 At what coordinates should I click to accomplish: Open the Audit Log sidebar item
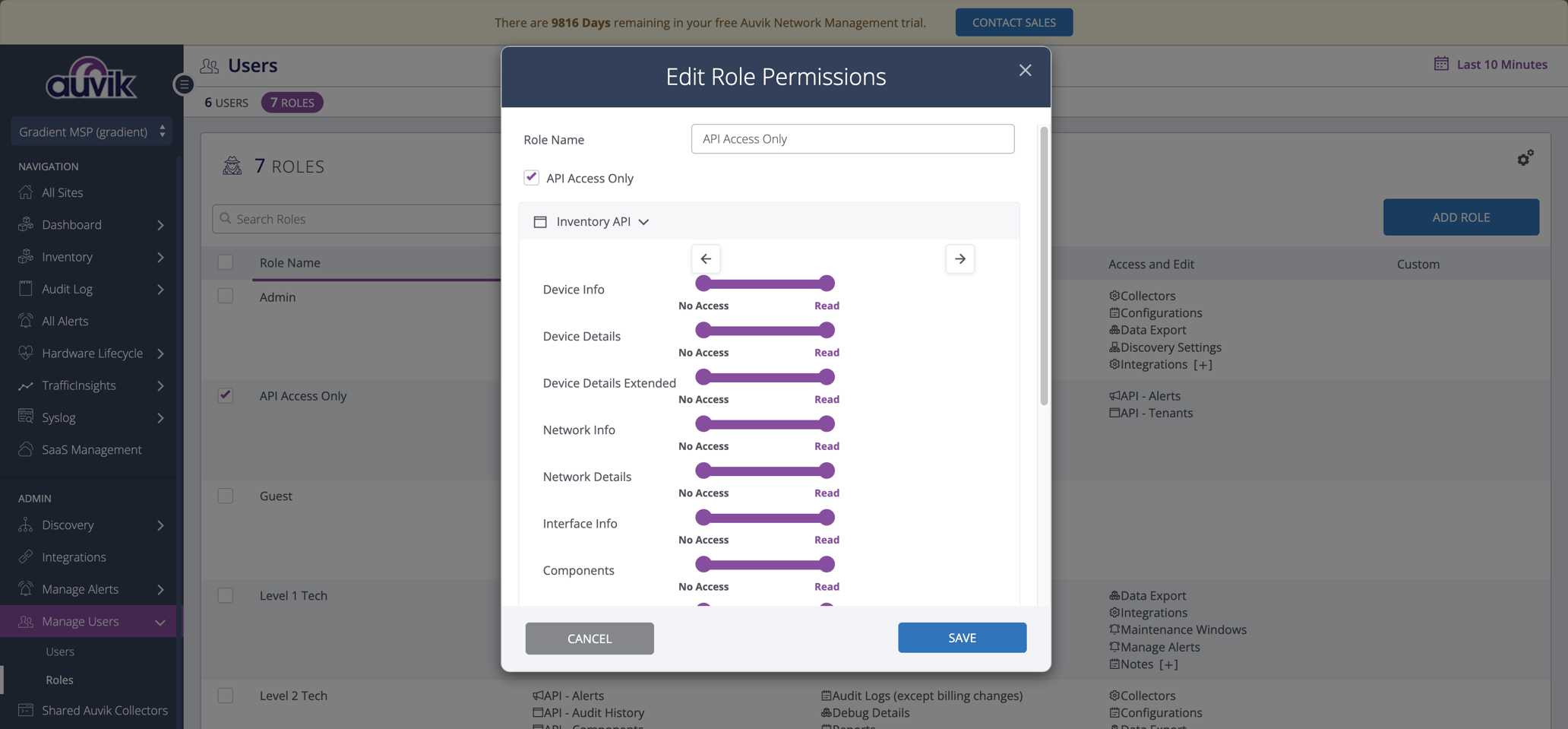(x=67, y=289)
